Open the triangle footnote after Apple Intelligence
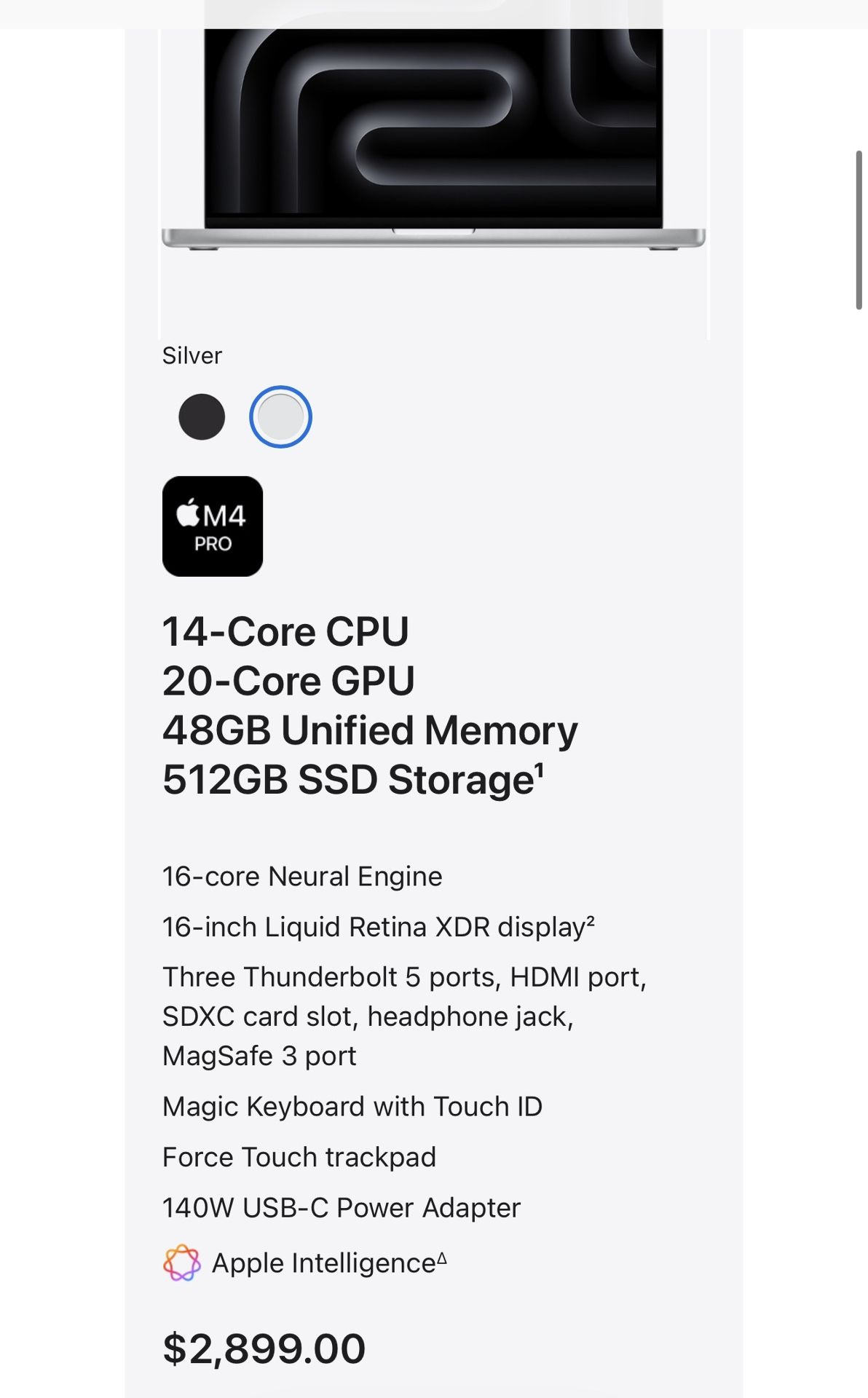Image resolution: width=868 pixels, height=1398 pixels. click(x=442, y=1258)
